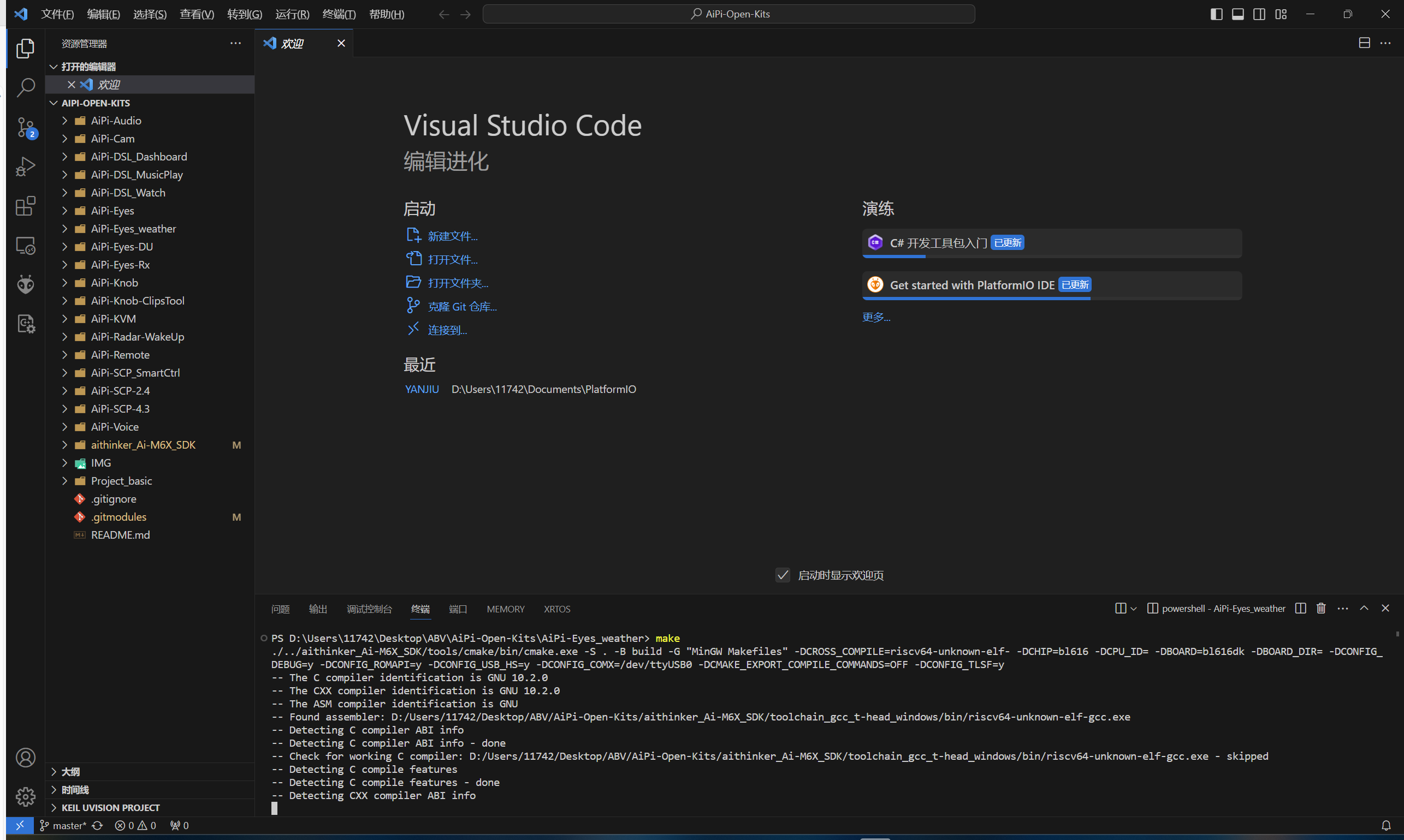The width and height of the screenshot is (1404, 840).
Task: Open README.md in the explorer
Action: tap(150, 535)
